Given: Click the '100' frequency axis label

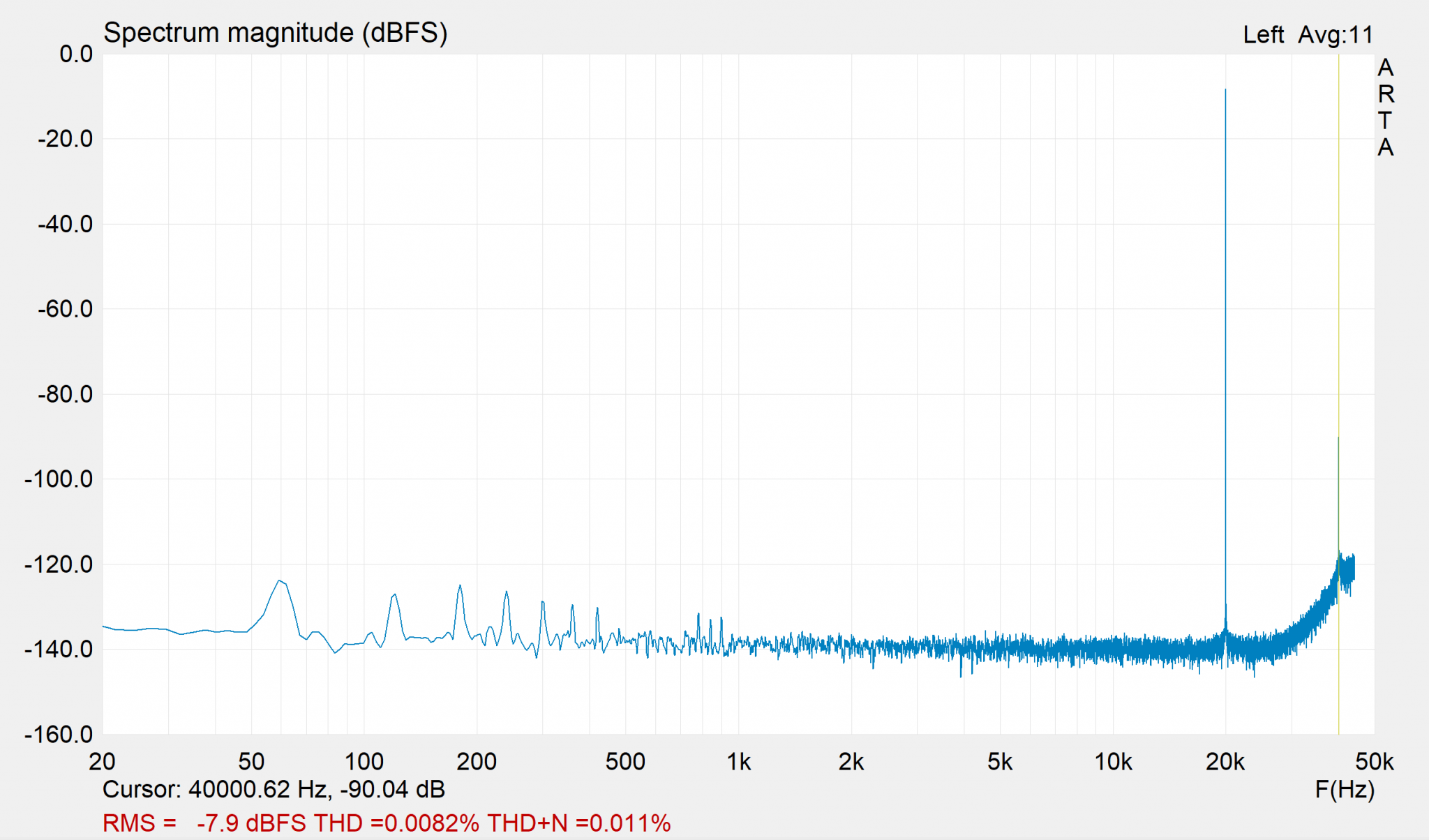Looking at the screenshot, I should [x=364, y=761].
